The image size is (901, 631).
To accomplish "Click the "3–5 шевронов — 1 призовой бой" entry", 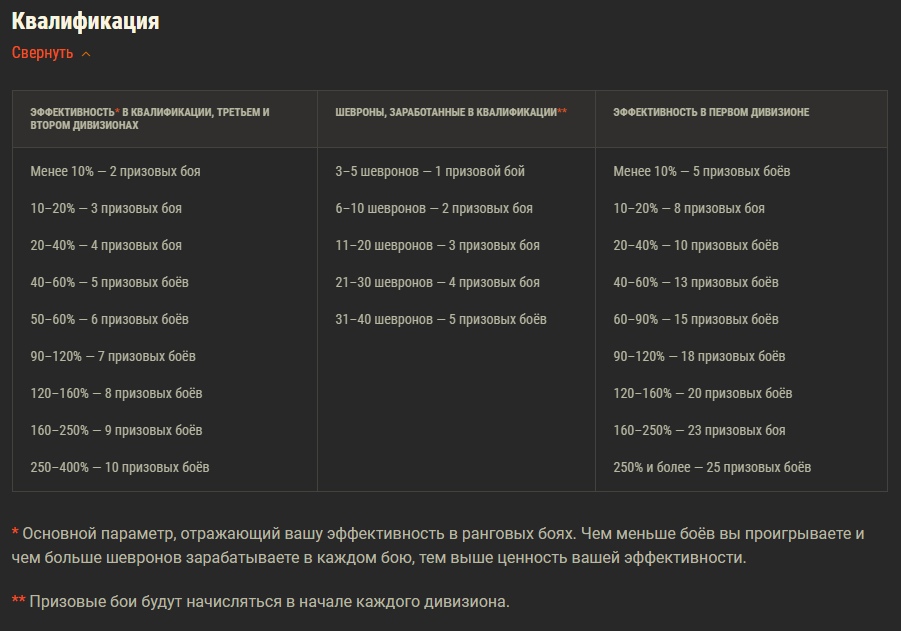I will 430,171.
